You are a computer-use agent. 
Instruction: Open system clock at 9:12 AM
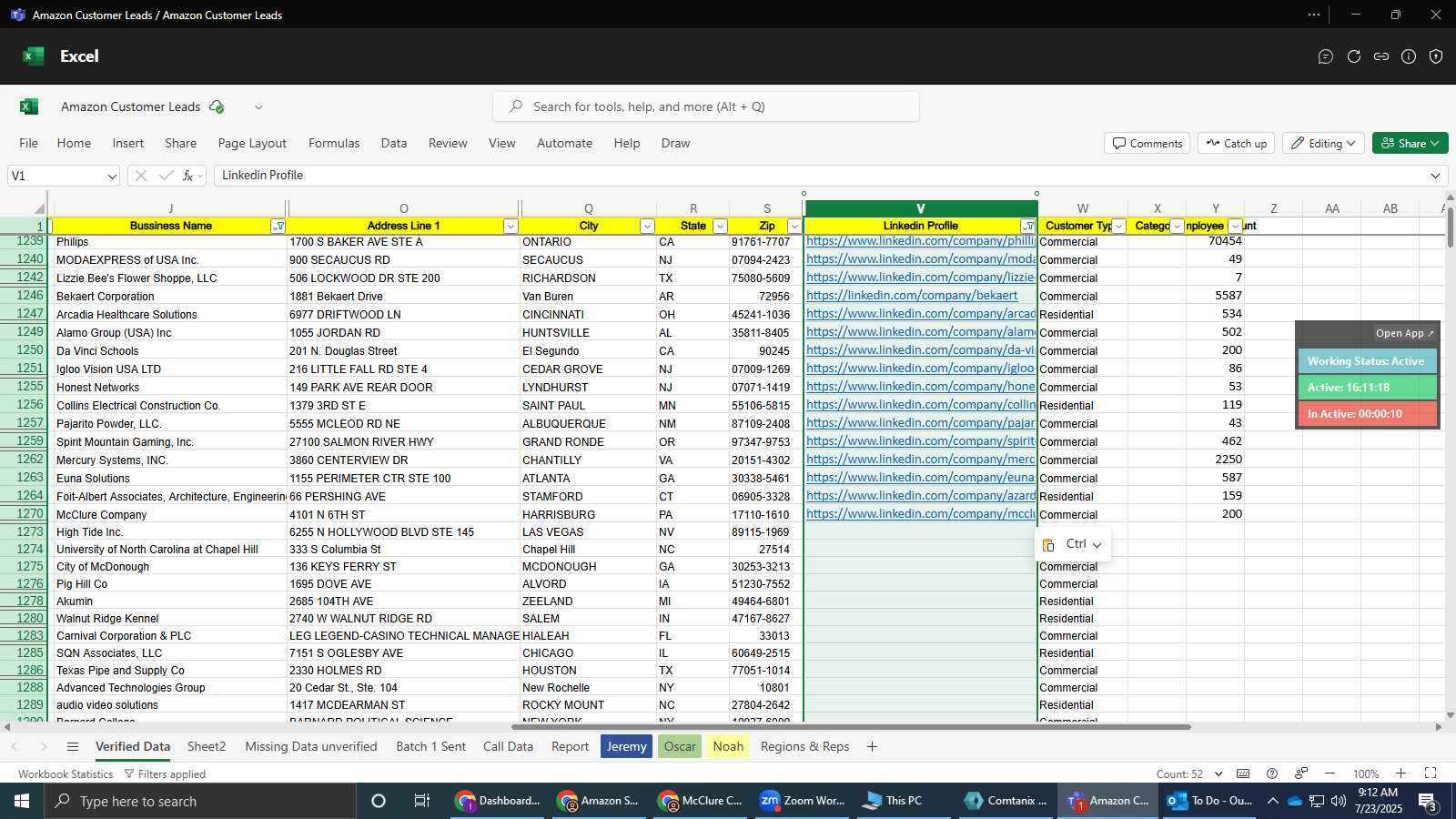1378,801
